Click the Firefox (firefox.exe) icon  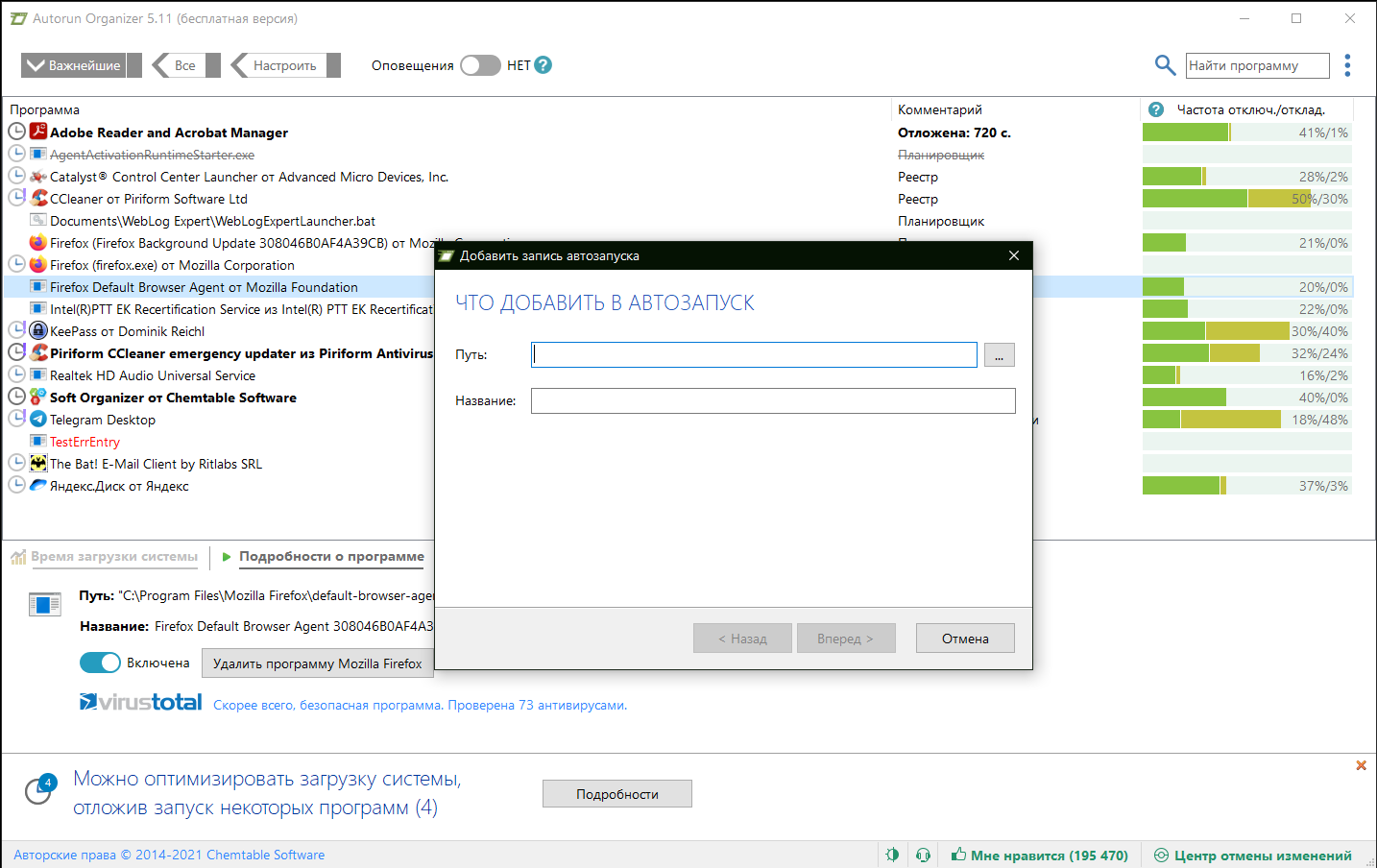(x=38, y=264)
